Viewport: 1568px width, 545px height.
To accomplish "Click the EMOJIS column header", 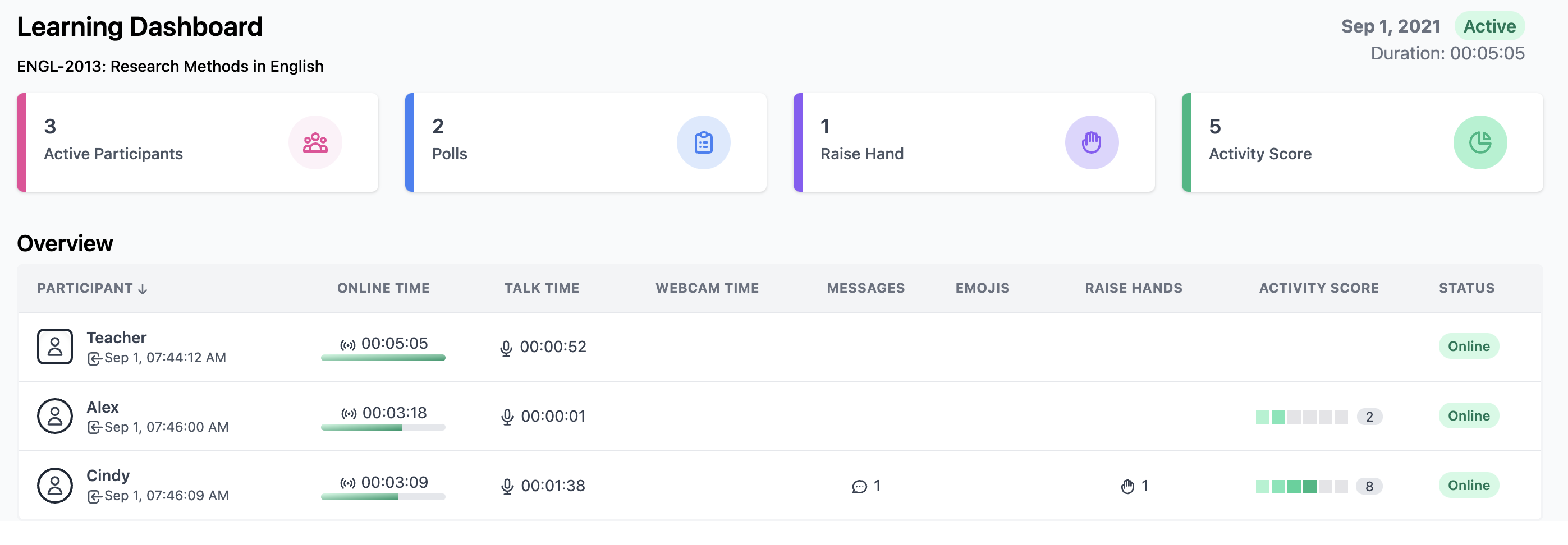I will (x=983, y=288).
